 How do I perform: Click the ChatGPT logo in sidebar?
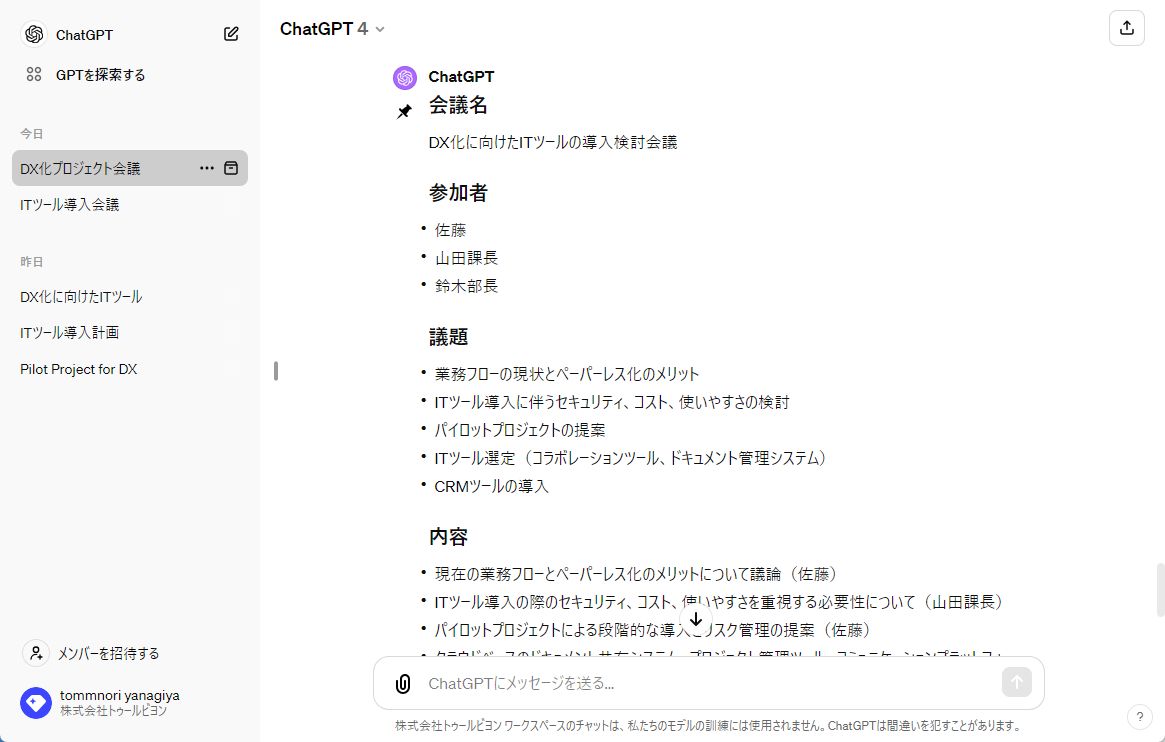[34, 34]
